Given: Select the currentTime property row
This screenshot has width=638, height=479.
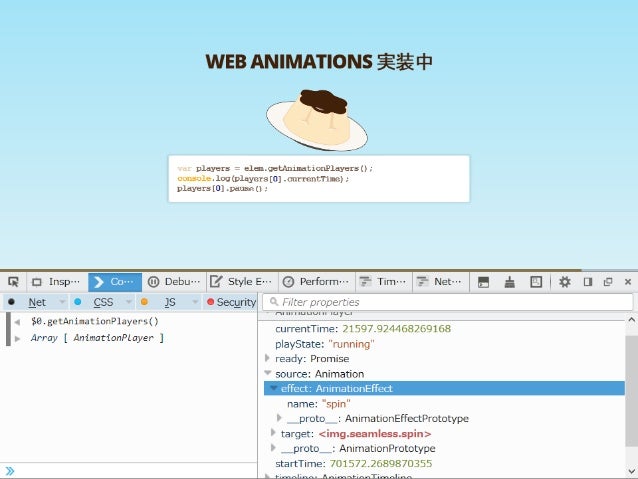Looking at the screenshot, I should point(442,328).
